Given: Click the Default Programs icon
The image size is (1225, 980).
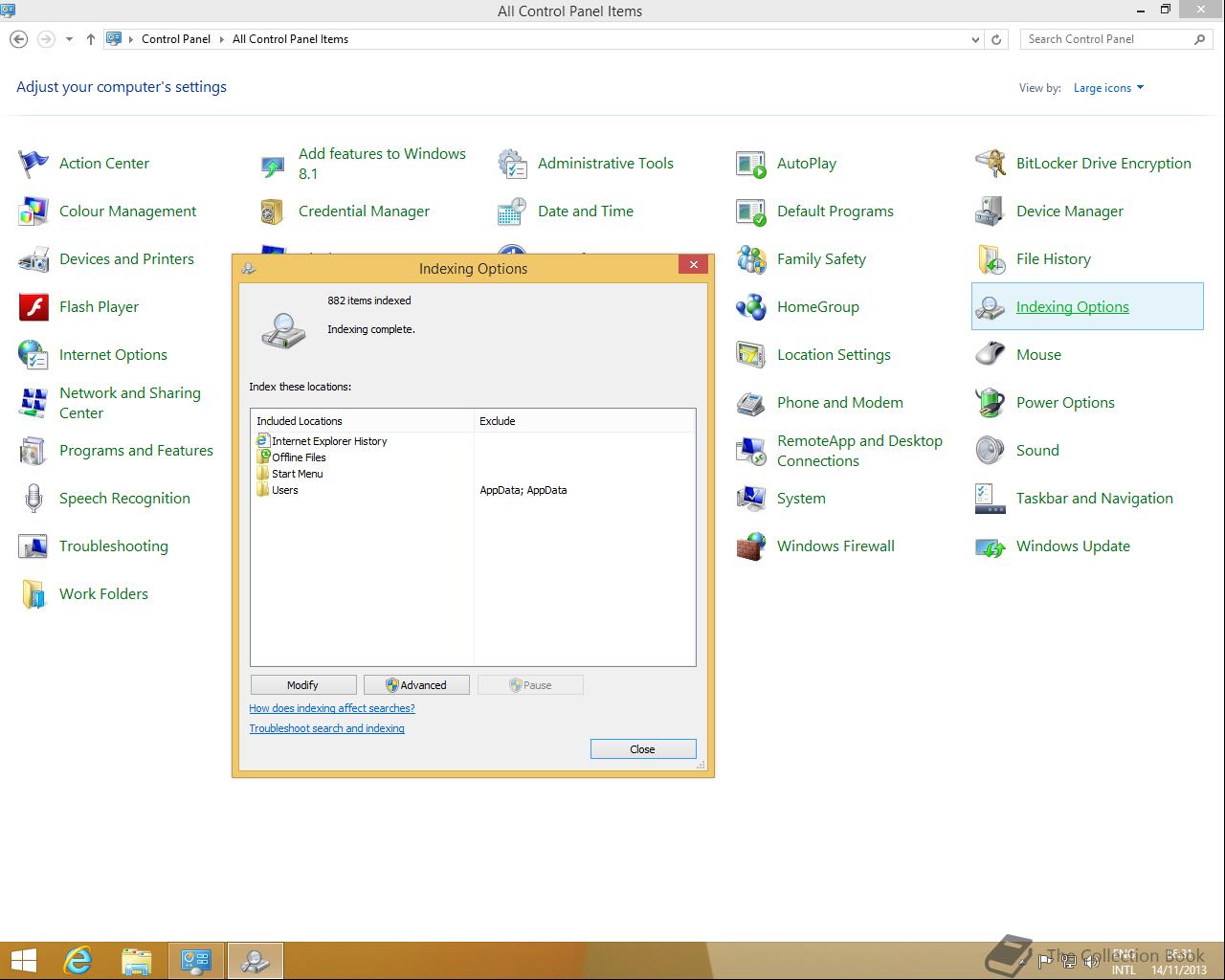Looking at the screenshot, I should point(751,212).
